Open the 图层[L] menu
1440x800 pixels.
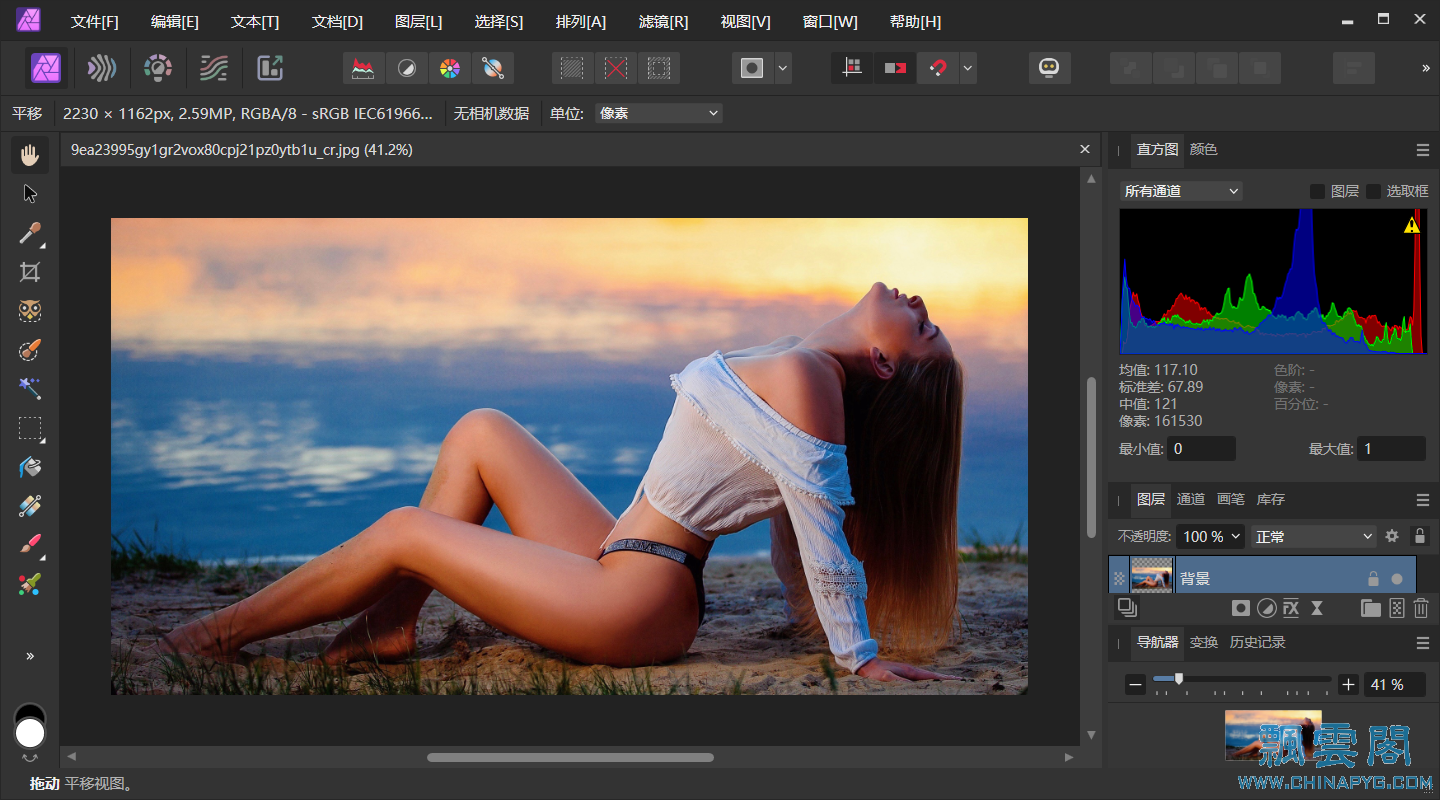(419, 22)
